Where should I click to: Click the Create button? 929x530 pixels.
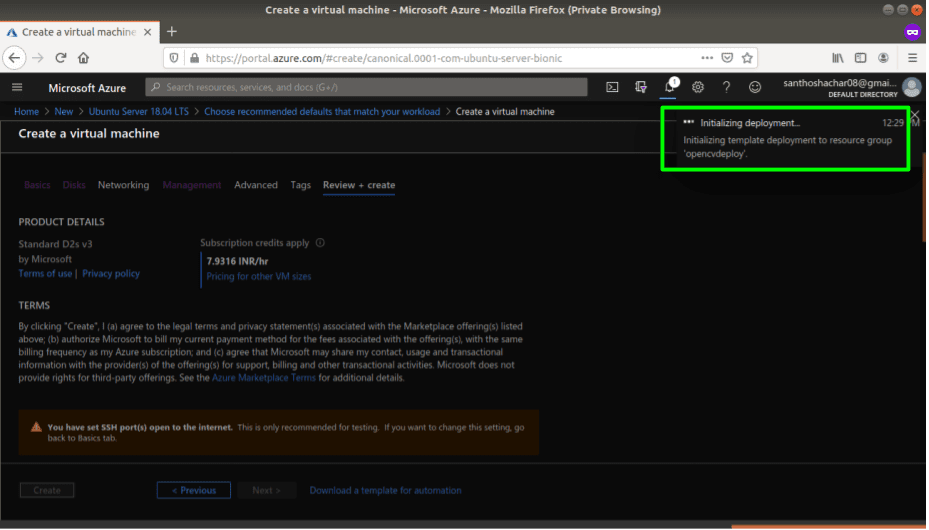pyautogui.click(x=47, y=490)
